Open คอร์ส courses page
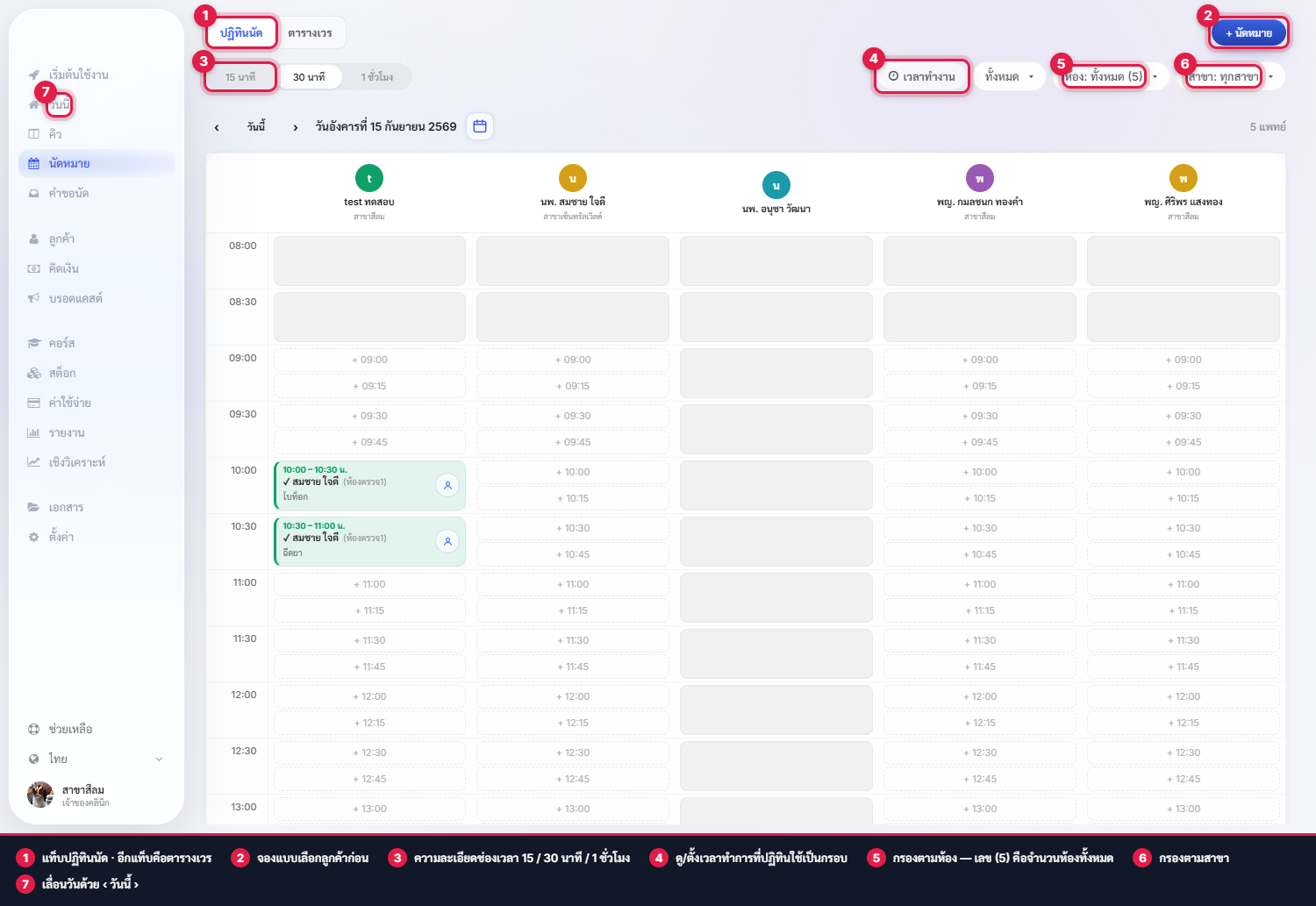Viewport: 1316px width, 906px height. pos(97,344)
